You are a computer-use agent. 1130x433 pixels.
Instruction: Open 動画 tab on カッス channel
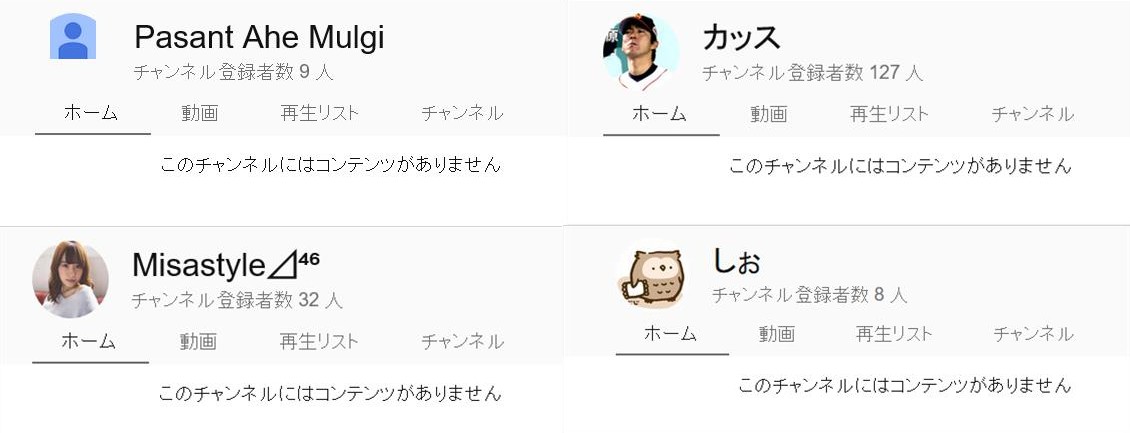(768, 114)
